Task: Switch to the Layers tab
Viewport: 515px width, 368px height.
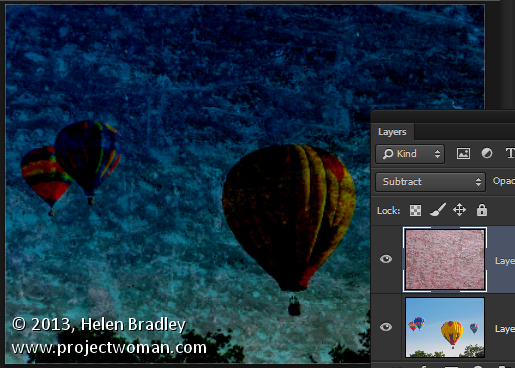Action: [x=392, y=132]
